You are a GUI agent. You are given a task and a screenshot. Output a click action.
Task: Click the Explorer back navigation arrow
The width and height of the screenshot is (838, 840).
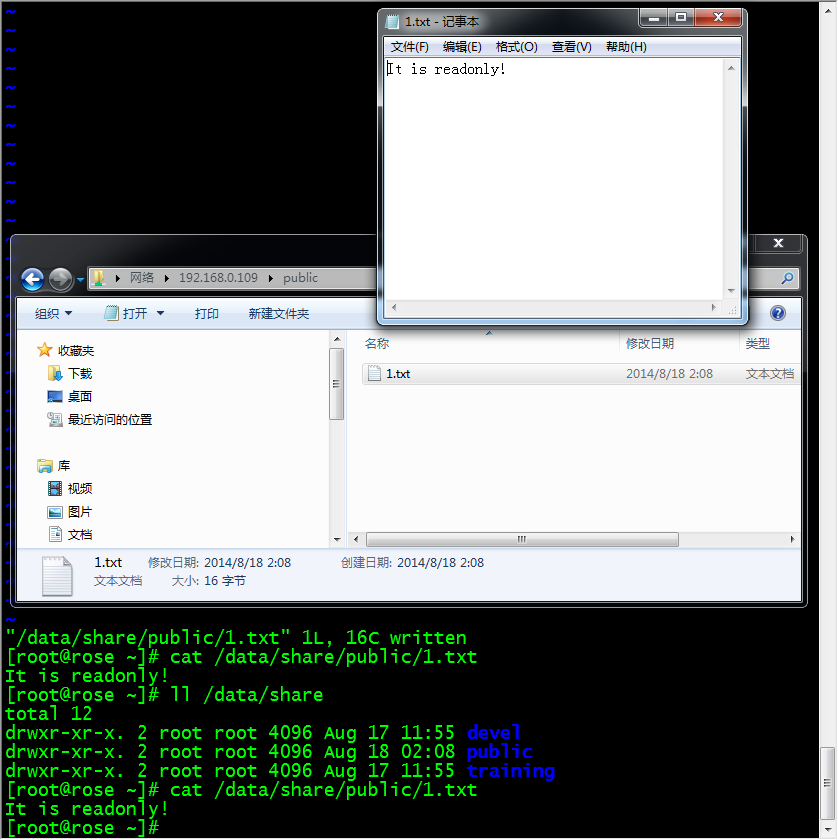tap(33, 279)
